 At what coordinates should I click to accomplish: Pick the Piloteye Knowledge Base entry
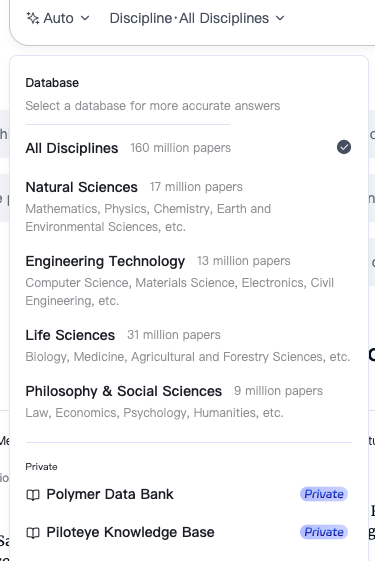point(189,532)
